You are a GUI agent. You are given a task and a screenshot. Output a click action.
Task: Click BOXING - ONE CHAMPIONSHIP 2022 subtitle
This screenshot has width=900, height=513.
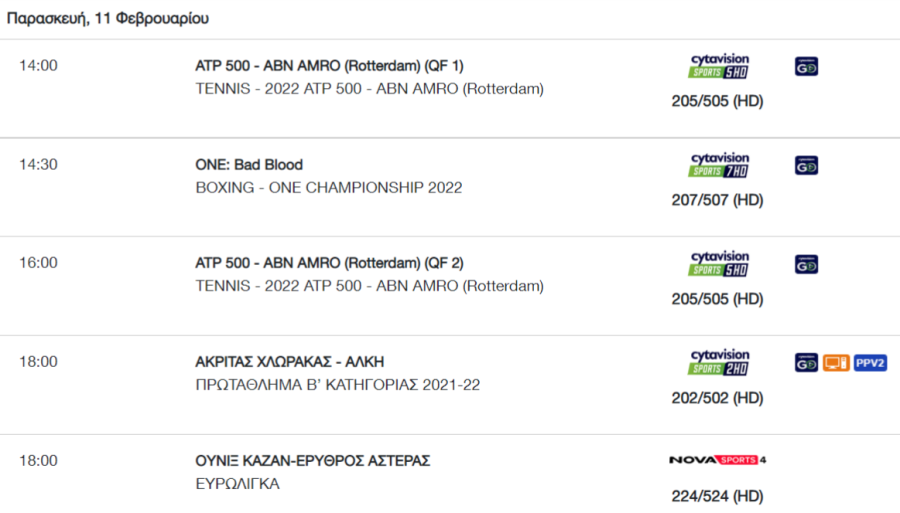[x=328, y=187]
